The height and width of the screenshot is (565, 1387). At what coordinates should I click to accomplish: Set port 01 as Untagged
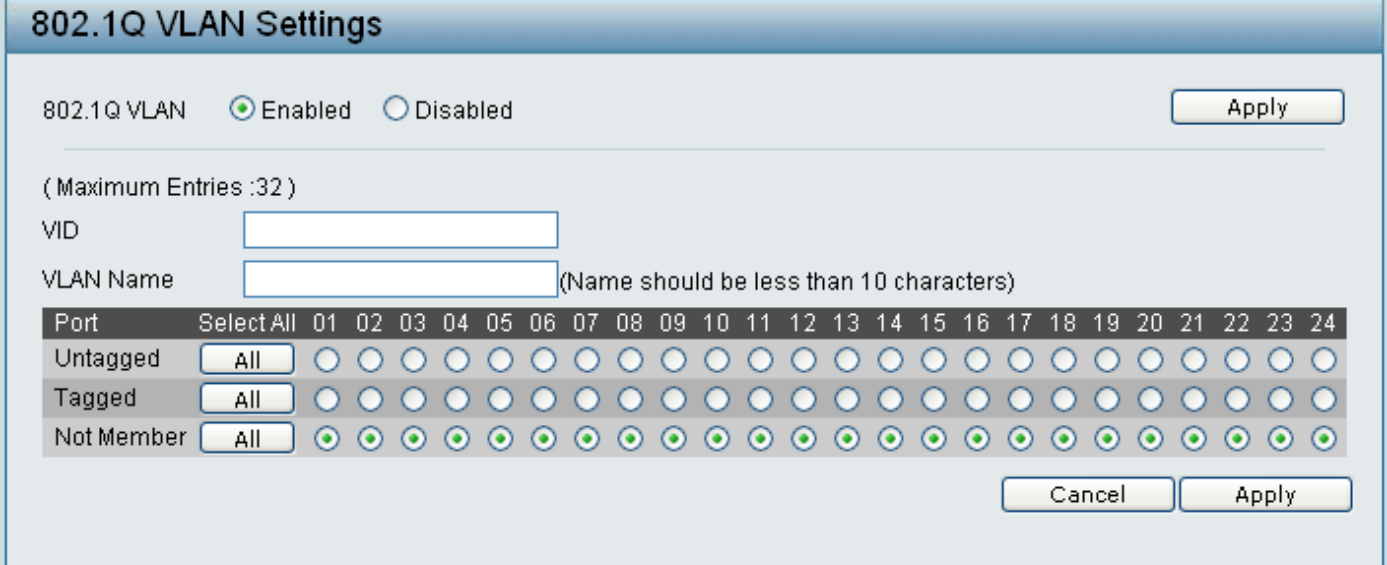[326, 359]
